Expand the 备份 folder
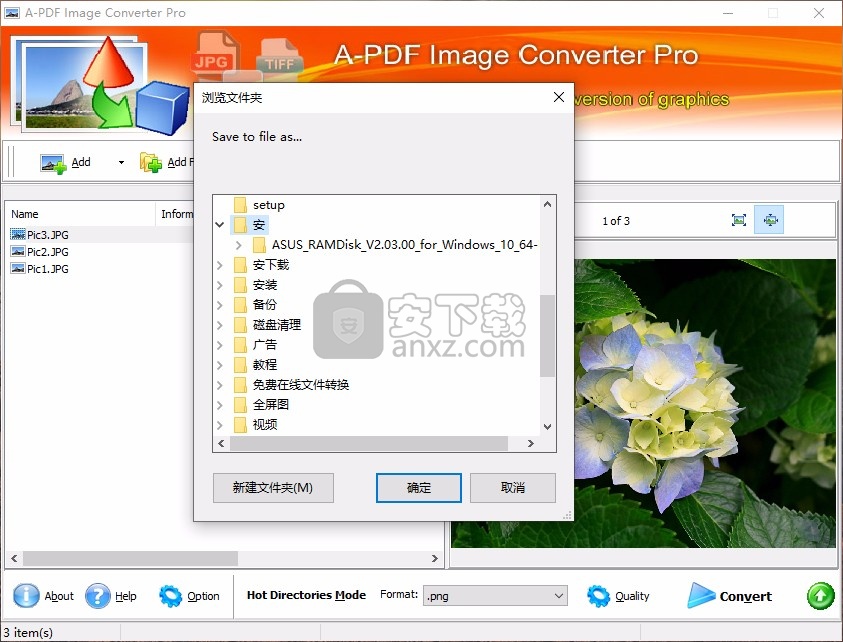 [220, 305]
